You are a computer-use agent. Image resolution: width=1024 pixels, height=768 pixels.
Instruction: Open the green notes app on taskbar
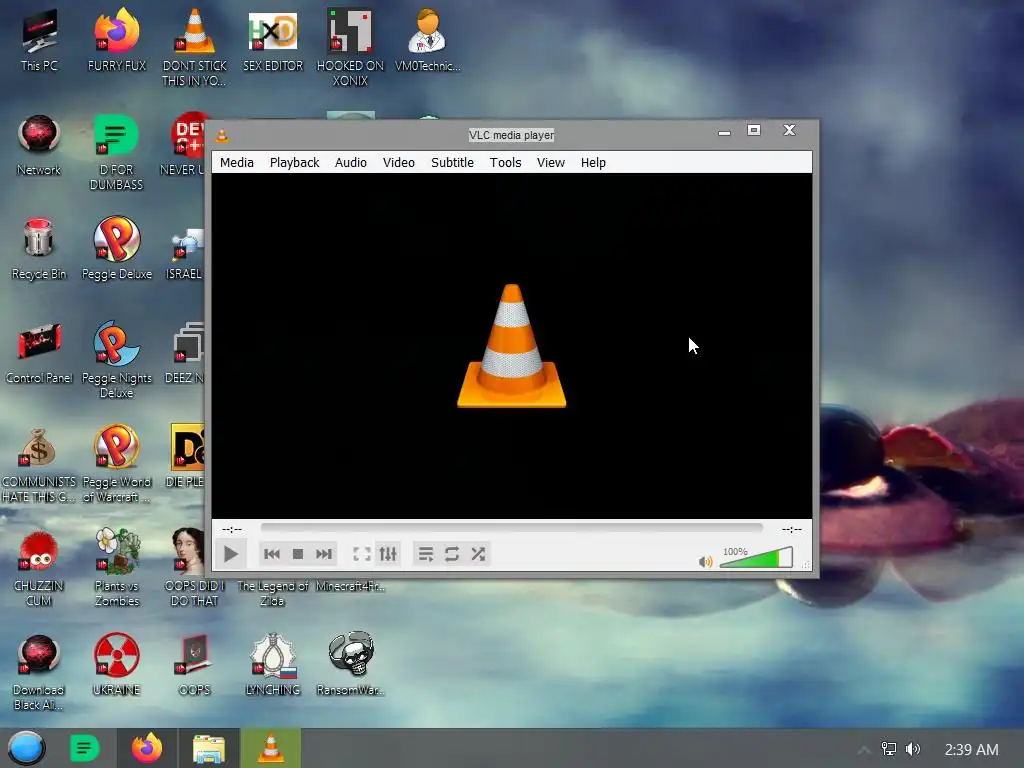pos(84,748)
